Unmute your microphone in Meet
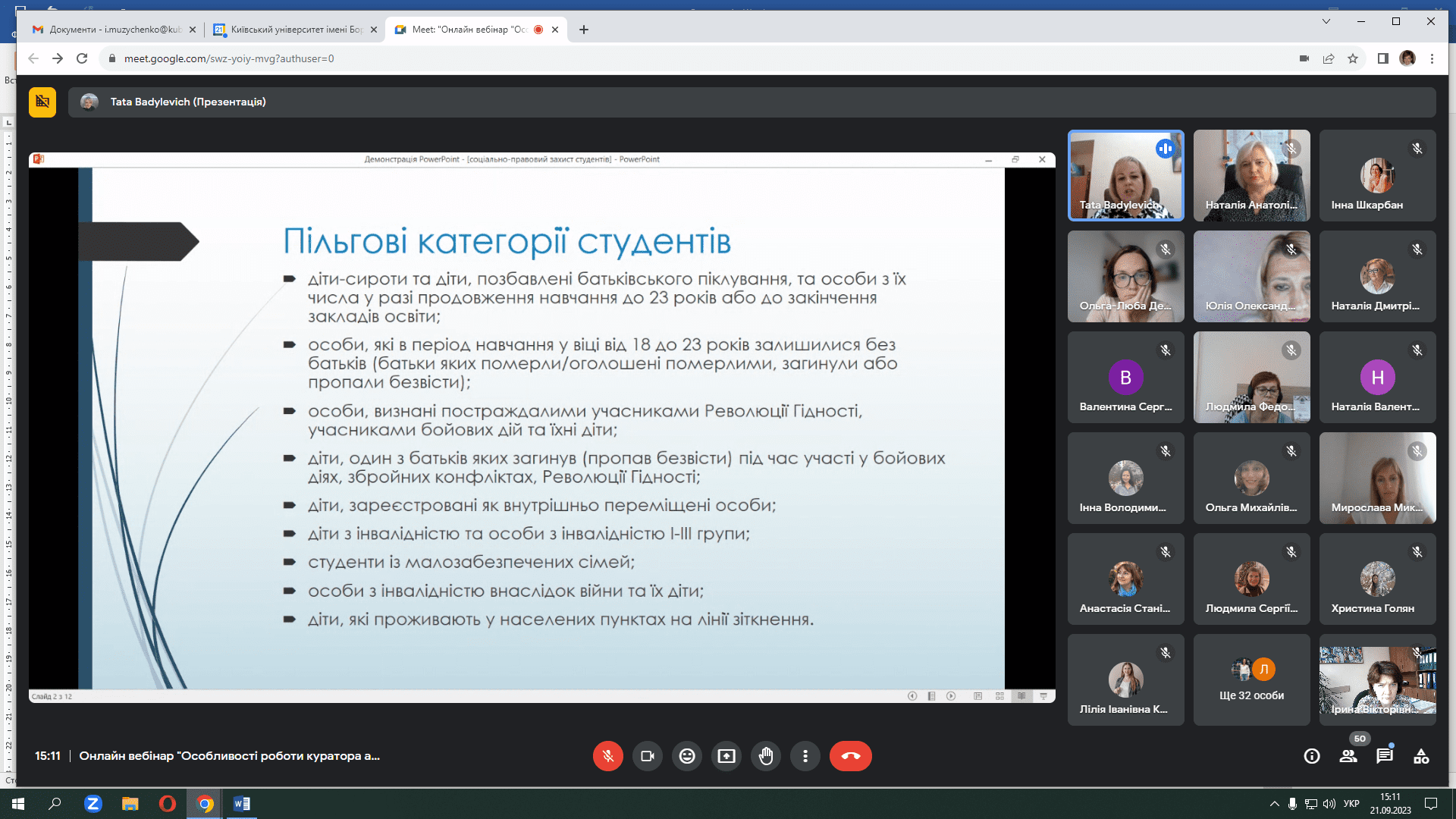This screenshot has height=819, width=1456. (x=607, y=756)
